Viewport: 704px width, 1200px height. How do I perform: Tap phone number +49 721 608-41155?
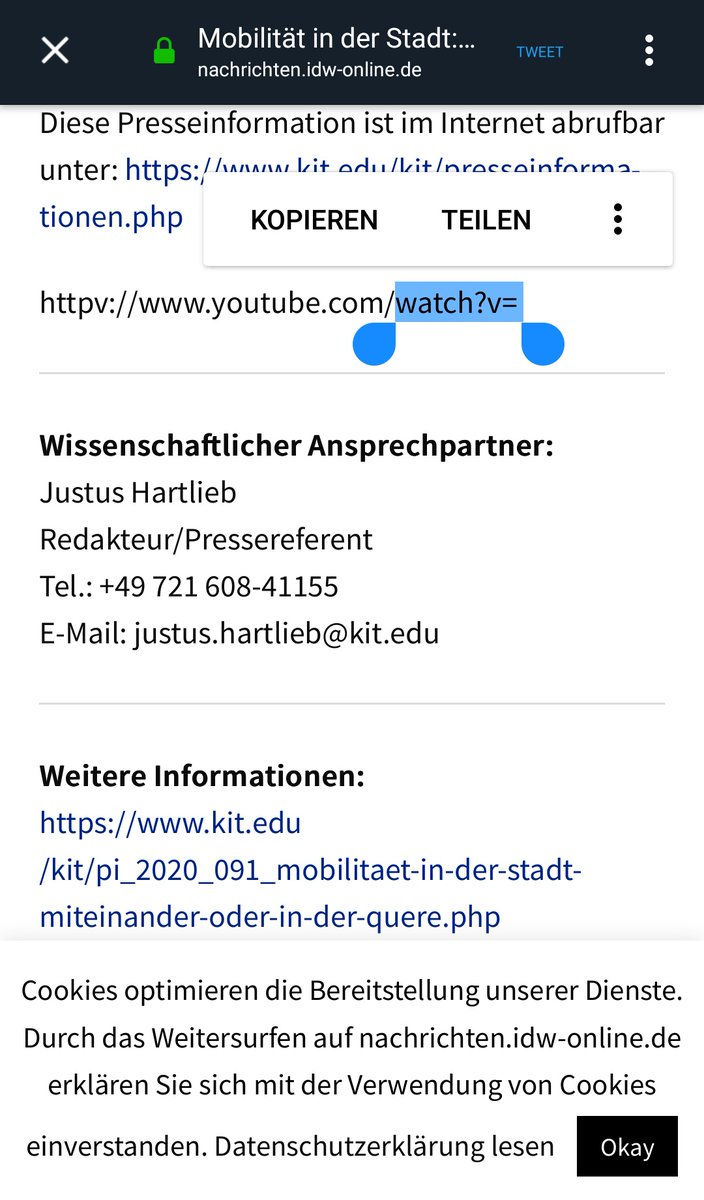pos(219,586)
